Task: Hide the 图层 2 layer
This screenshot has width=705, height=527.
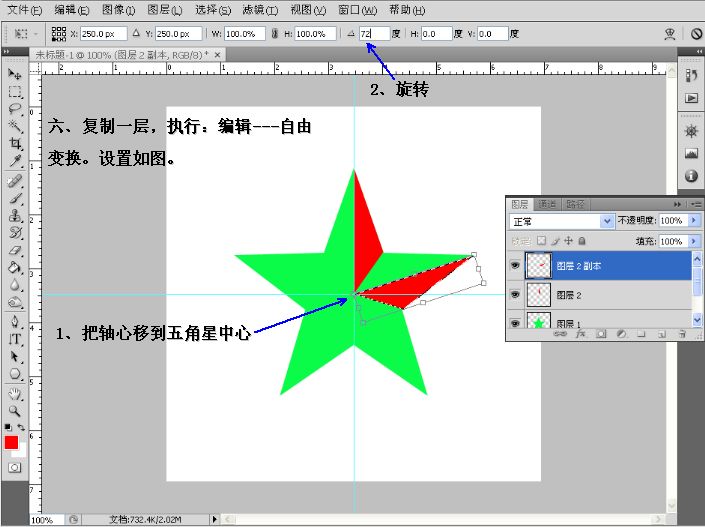Action: [x=515, y=295]
